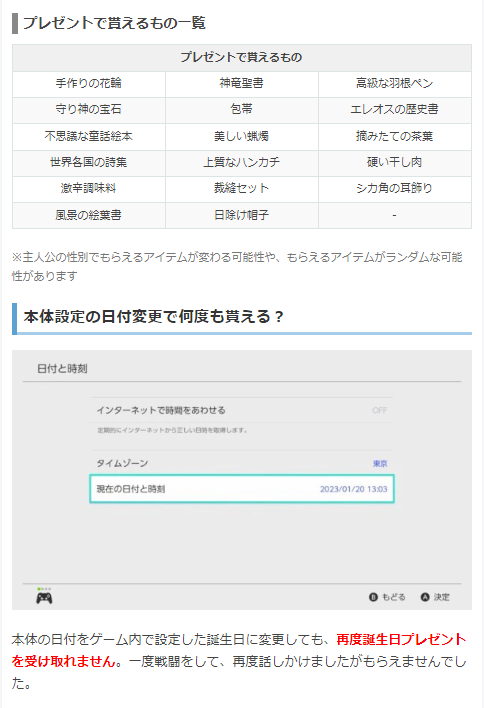
Task: Click the 神竜聖書 table cell
Action: click(x=242, y=84)
